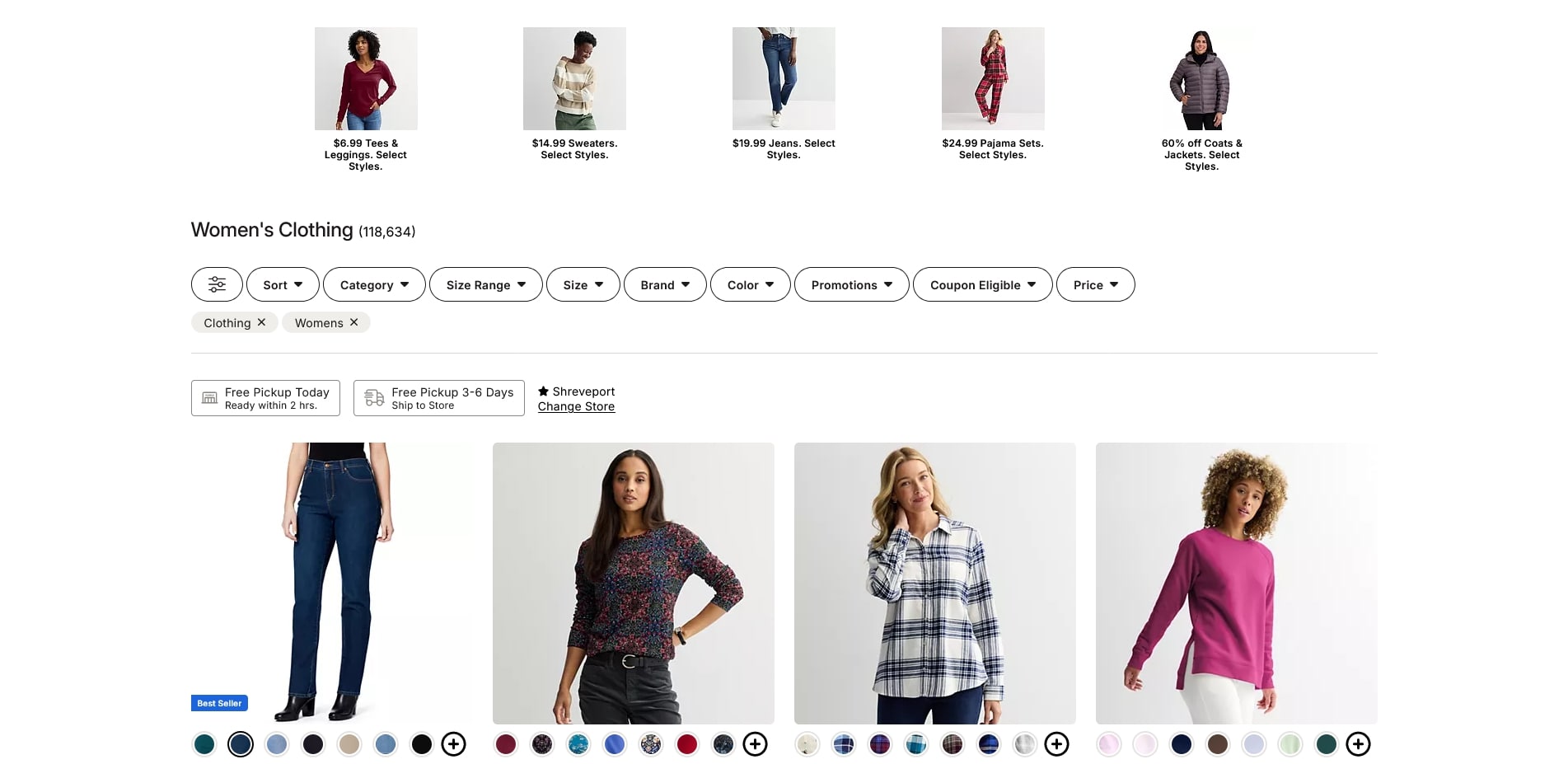Show more colors for plaid shirt
The width and height of the screenshot is (1568, 764).
pyautogui.click(x=1056, y=744)
